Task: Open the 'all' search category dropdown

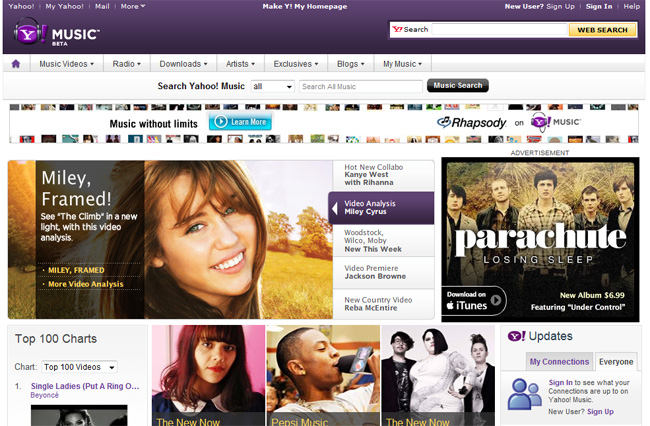Action: tap(272, 86)
